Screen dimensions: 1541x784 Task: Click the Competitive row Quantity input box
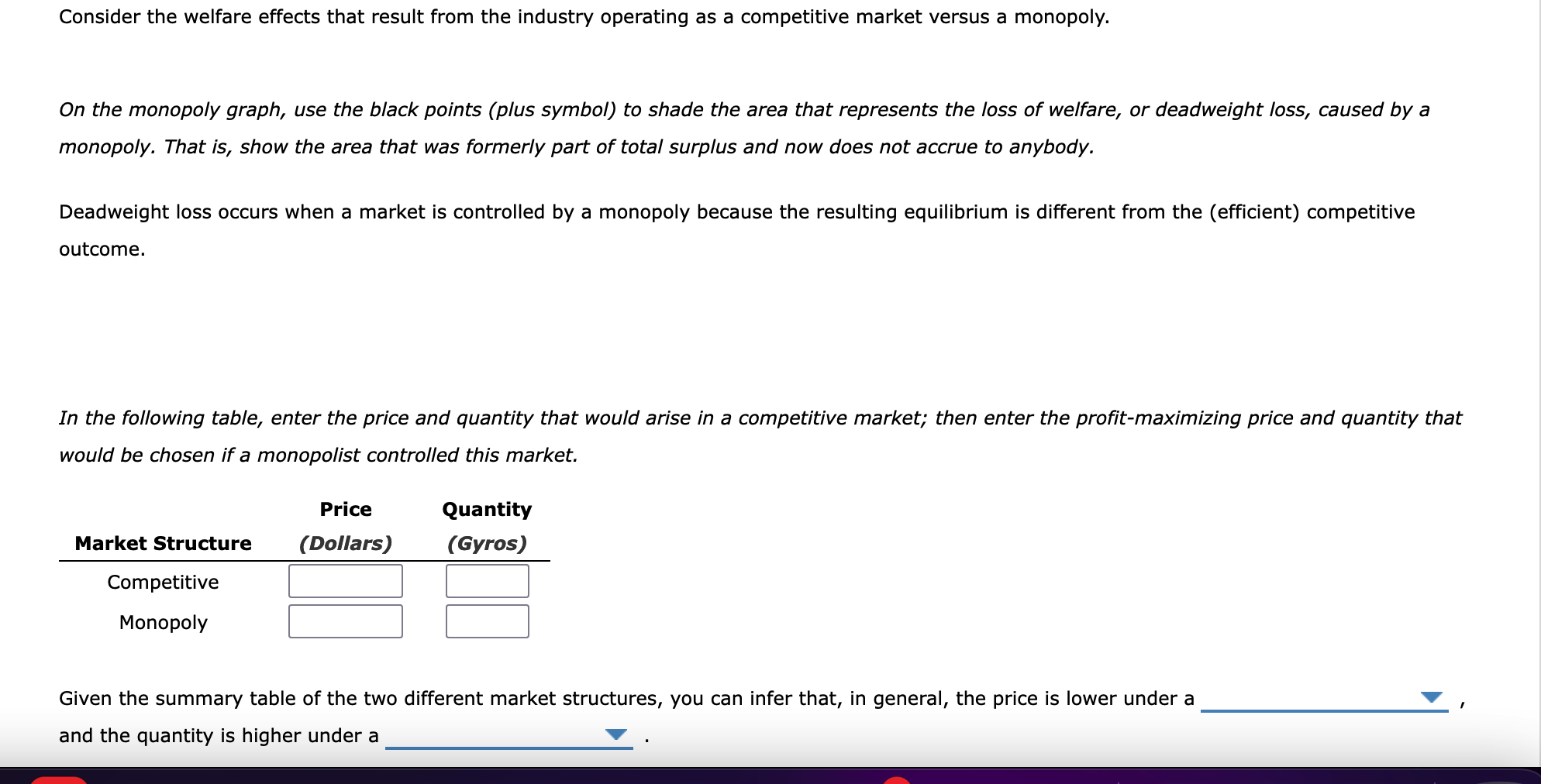(486, 581)
